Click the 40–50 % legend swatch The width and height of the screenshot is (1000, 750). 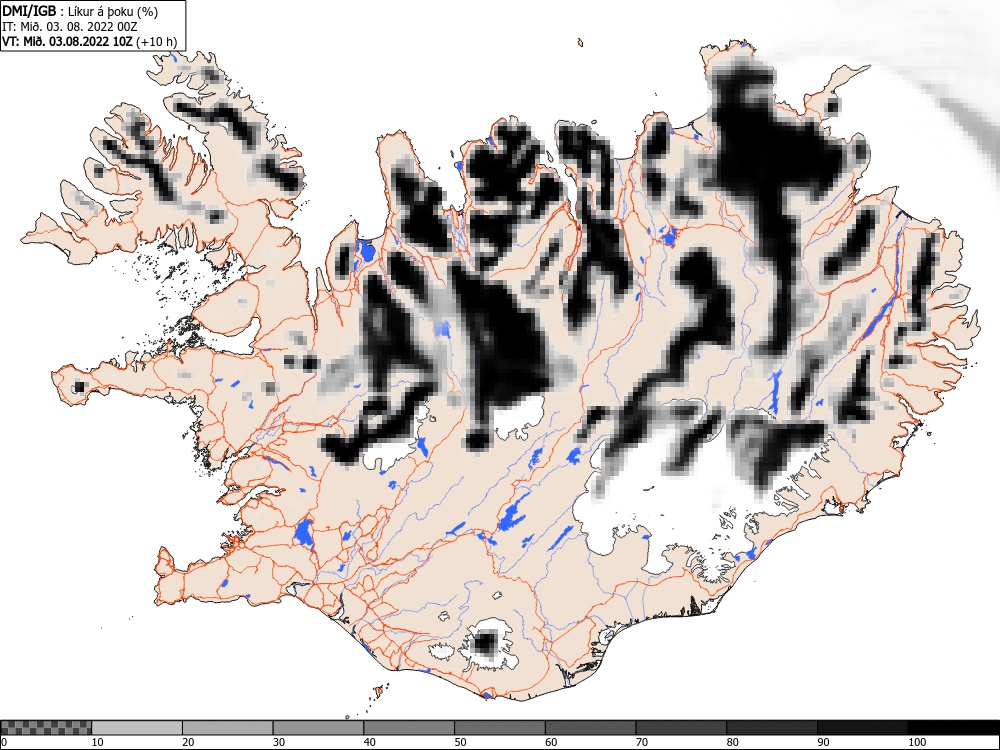pos(409,728)
